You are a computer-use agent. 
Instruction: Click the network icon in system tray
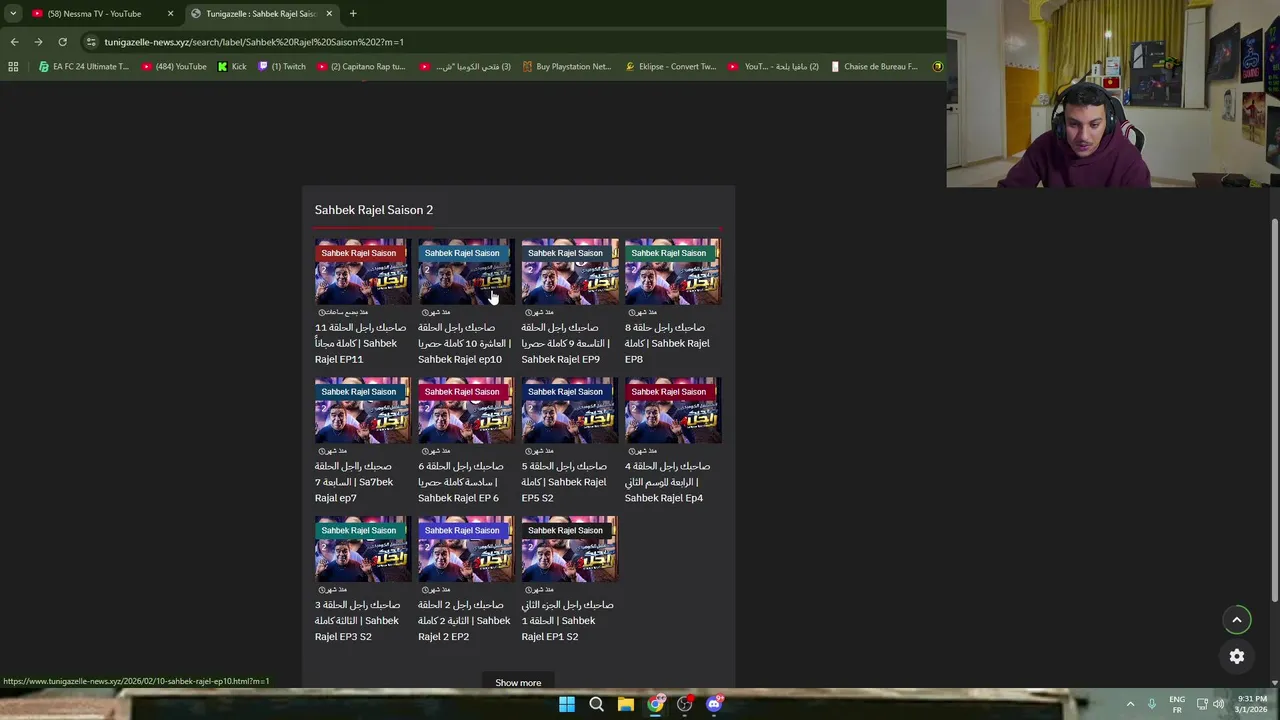tap(1202, 704)
